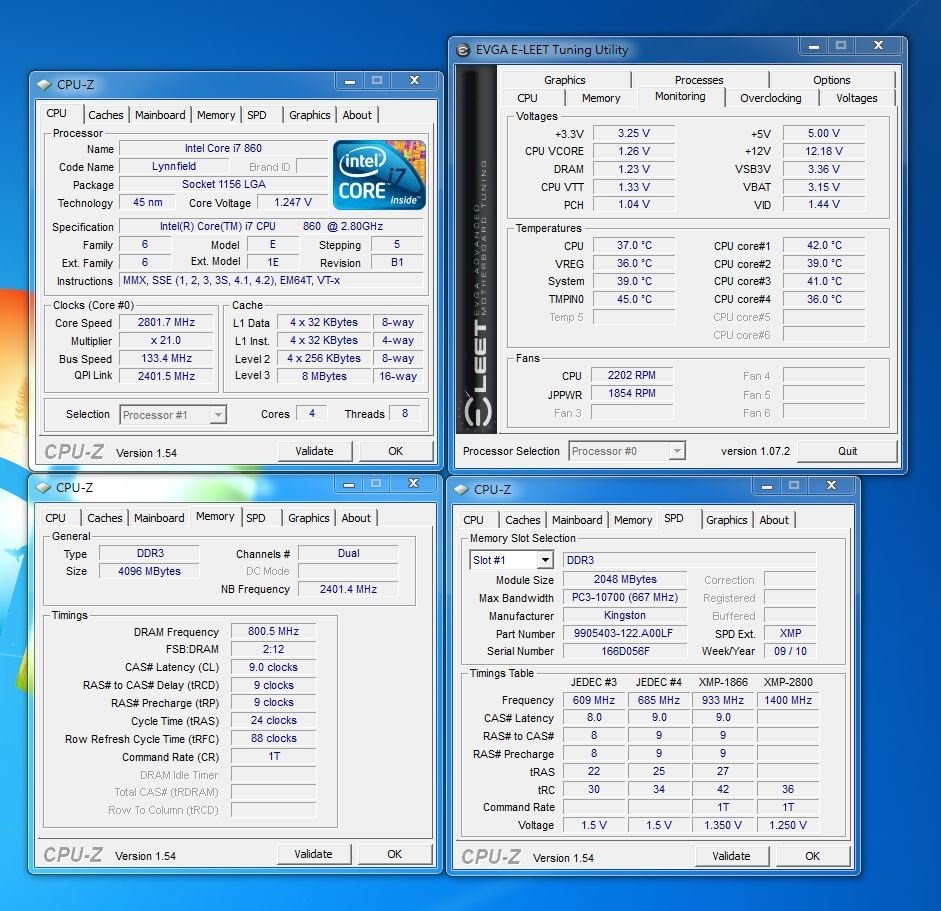Viewport: 941px width, 911px height.
Task: Open the E-LEET Voltages tab
Action: (x=856, y=98)
